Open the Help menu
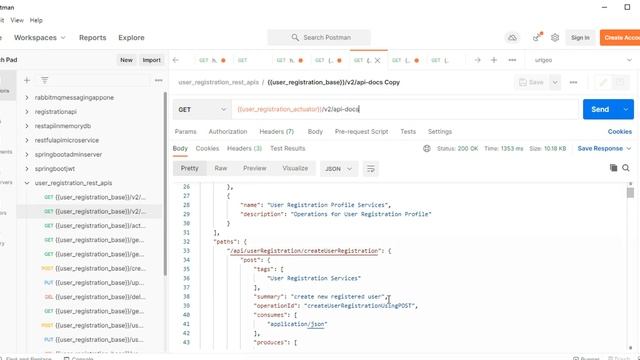The height and width of the screenshot is (360, 640). pos(36,20)
